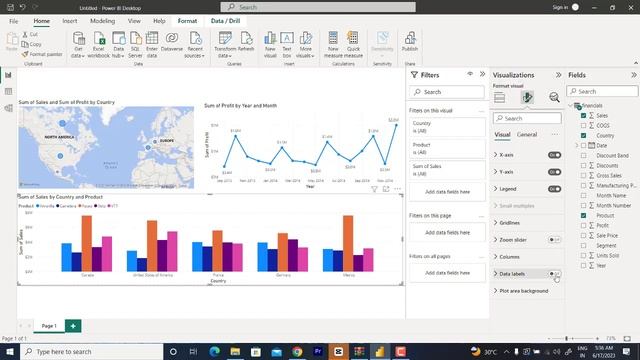Click Focus mode icon above bar chart

pos(386,189)
